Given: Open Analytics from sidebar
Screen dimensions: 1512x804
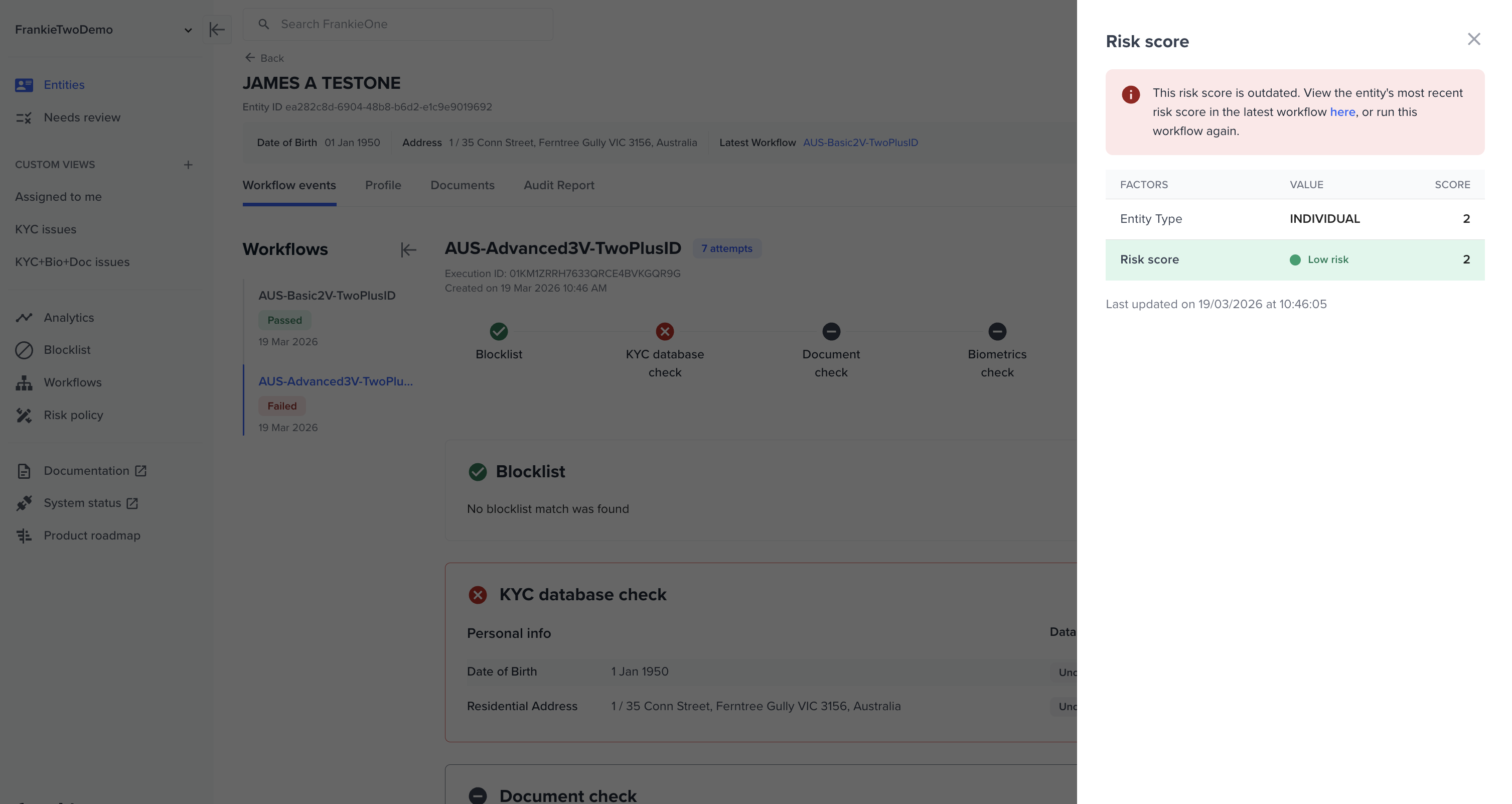Looking at the screenshot, I should [x=69, y=318].
